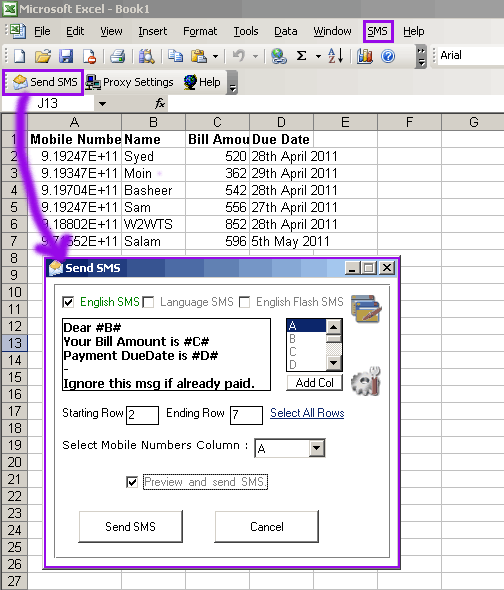Open the Window menu
This screenshot has height=590, width=504.
(332, 31)
